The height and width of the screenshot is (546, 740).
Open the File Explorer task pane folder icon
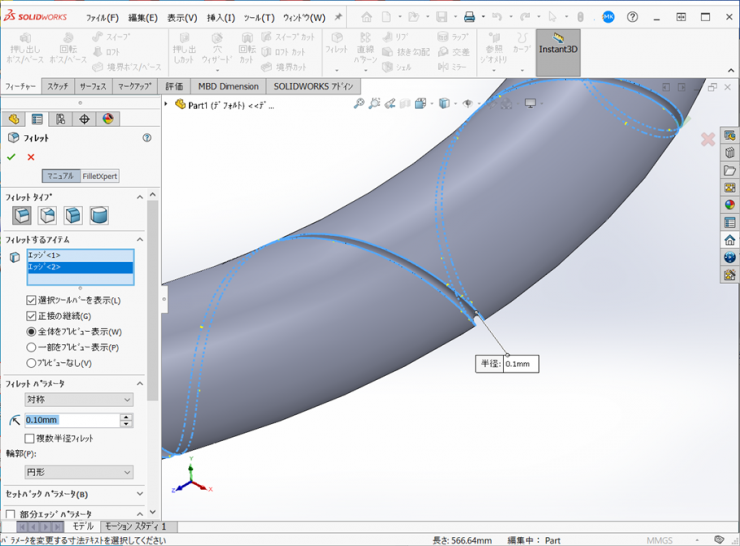tap(730, 170)
